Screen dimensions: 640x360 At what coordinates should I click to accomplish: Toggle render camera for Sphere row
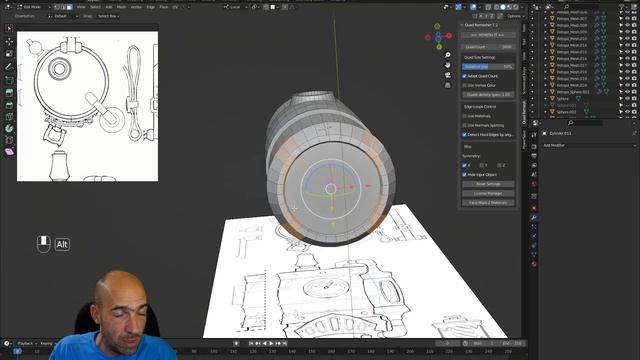(634, 98)
